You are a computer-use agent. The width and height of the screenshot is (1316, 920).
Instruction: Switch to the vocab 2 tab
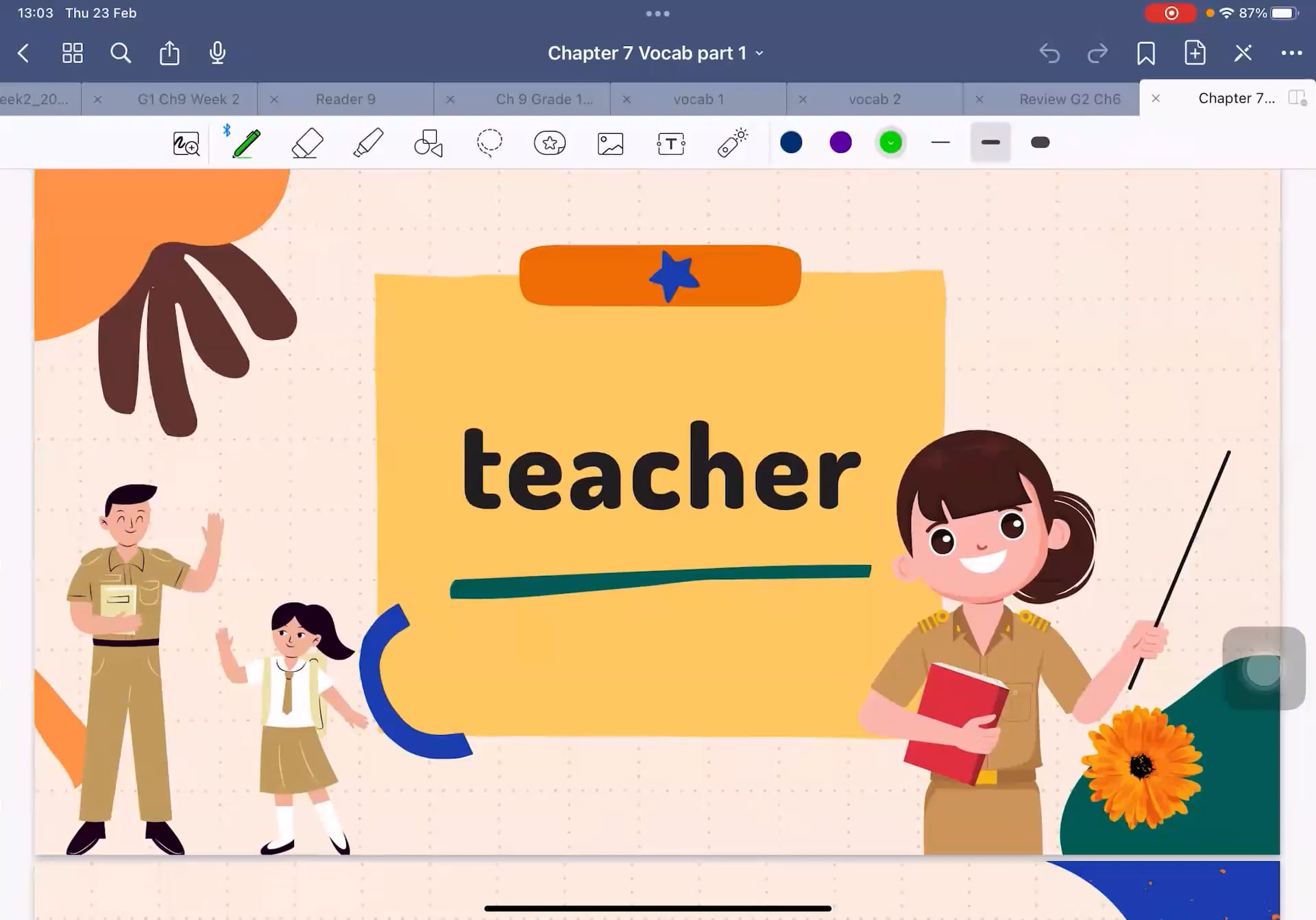click(x=875, y=99)
